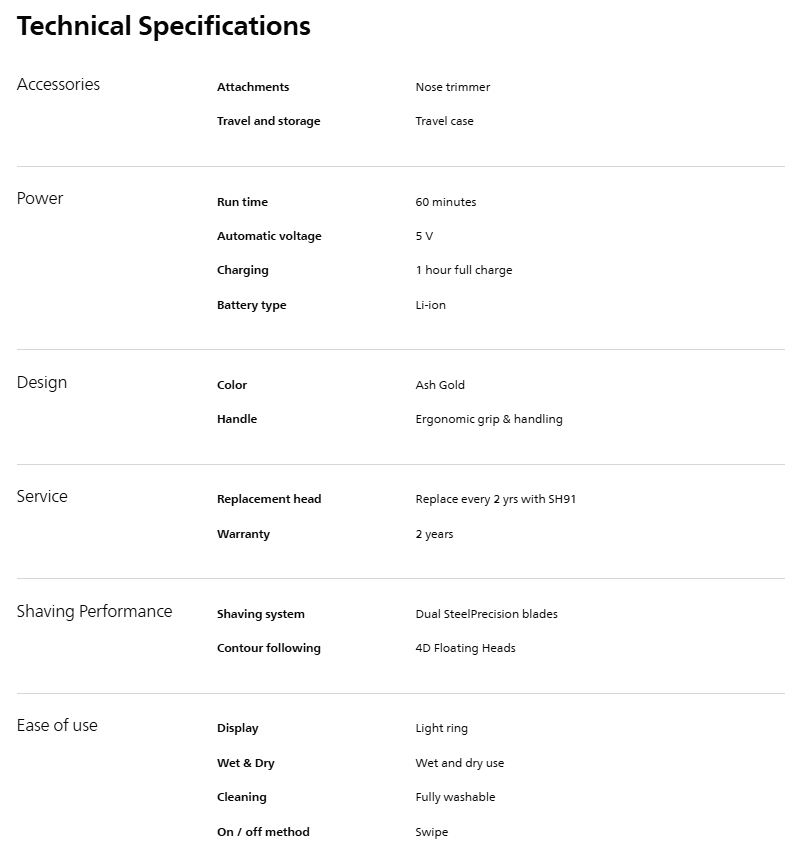Viewport: 795px width, 847px height.
Task: Click the Nose trimmer value
Action: click(x=452, y=87)
